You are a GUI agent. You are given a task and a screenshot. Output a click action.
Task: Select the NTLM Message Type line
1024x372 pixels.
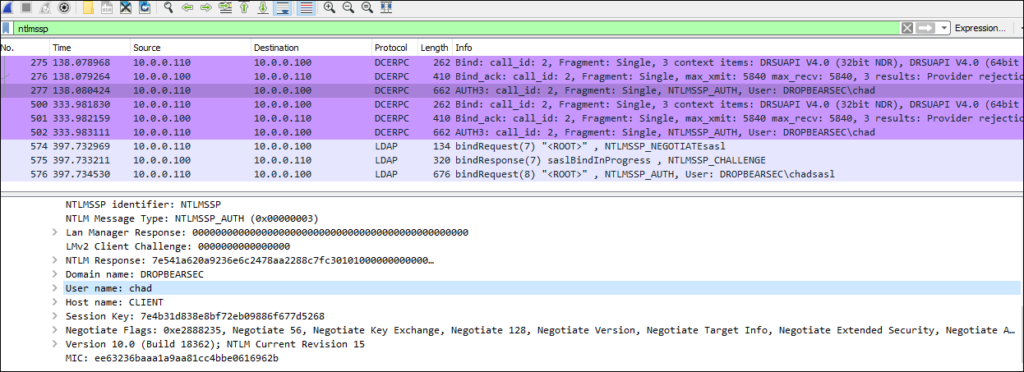[191, 219]
